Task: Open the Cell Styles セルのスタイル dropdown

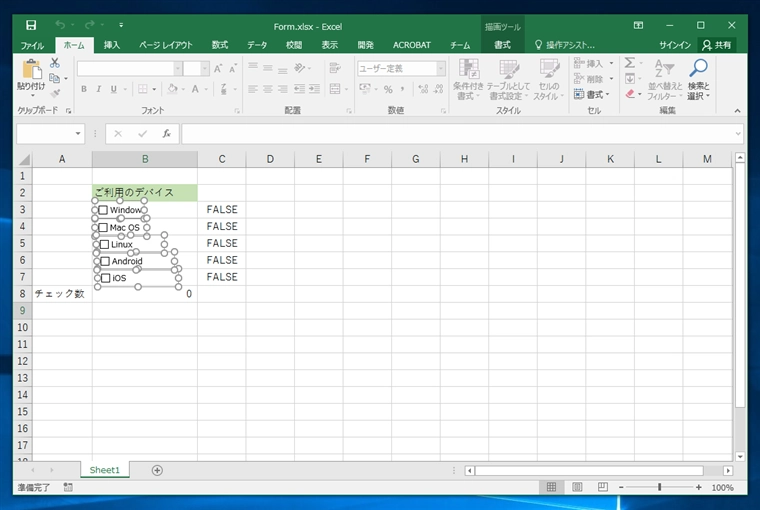Action: click(x=549, y=80)
